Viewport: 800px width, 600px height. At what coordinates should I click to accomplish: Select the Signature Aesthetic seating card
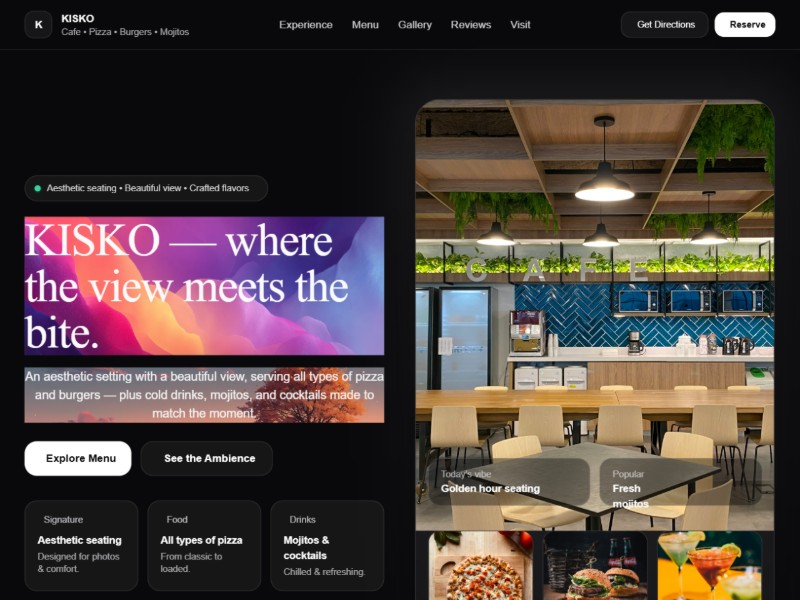pyautogui.click(x=81, y=545)
